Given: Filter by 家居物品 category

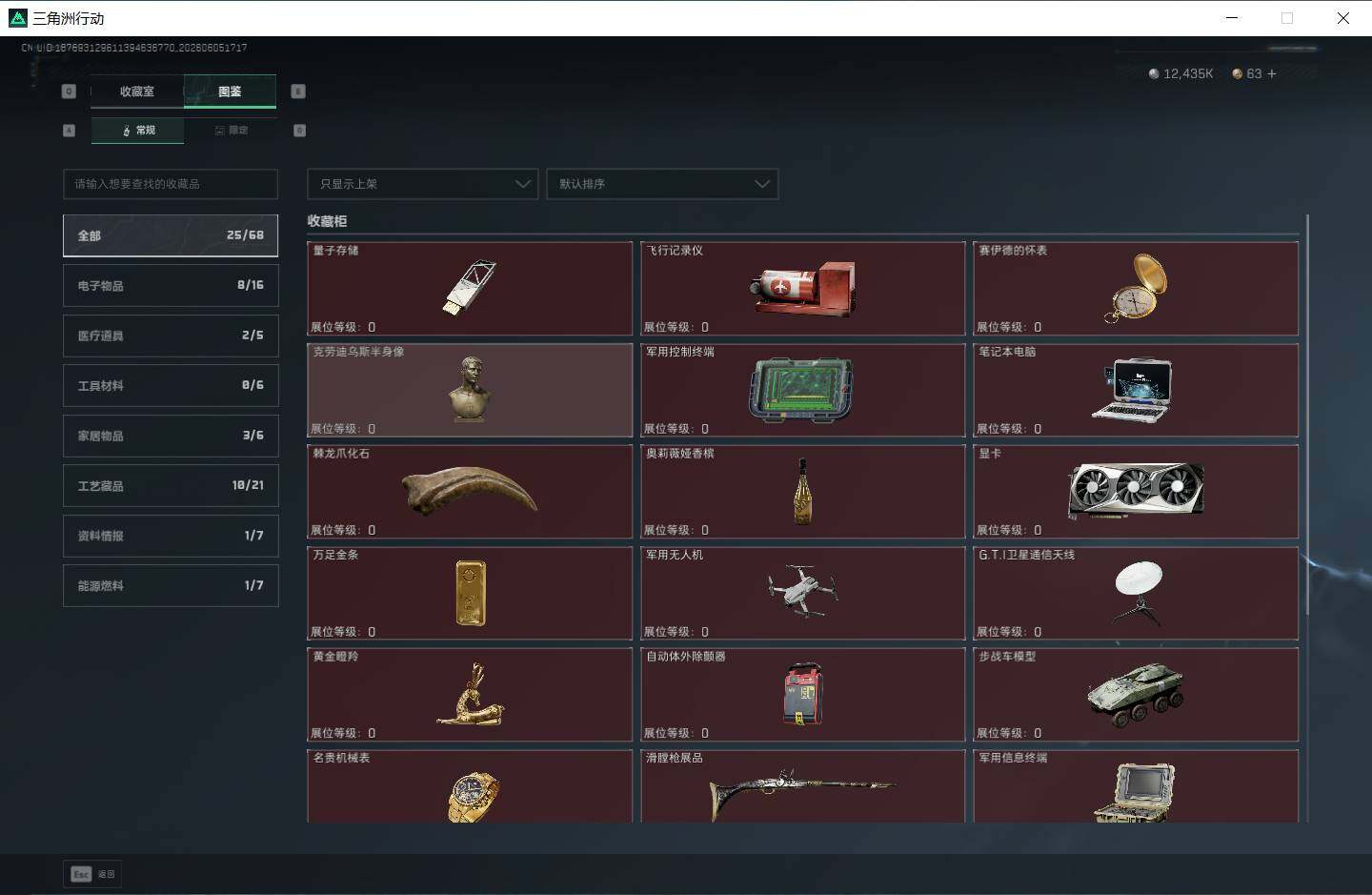Looking at the screenshot, I should [171, 436].
